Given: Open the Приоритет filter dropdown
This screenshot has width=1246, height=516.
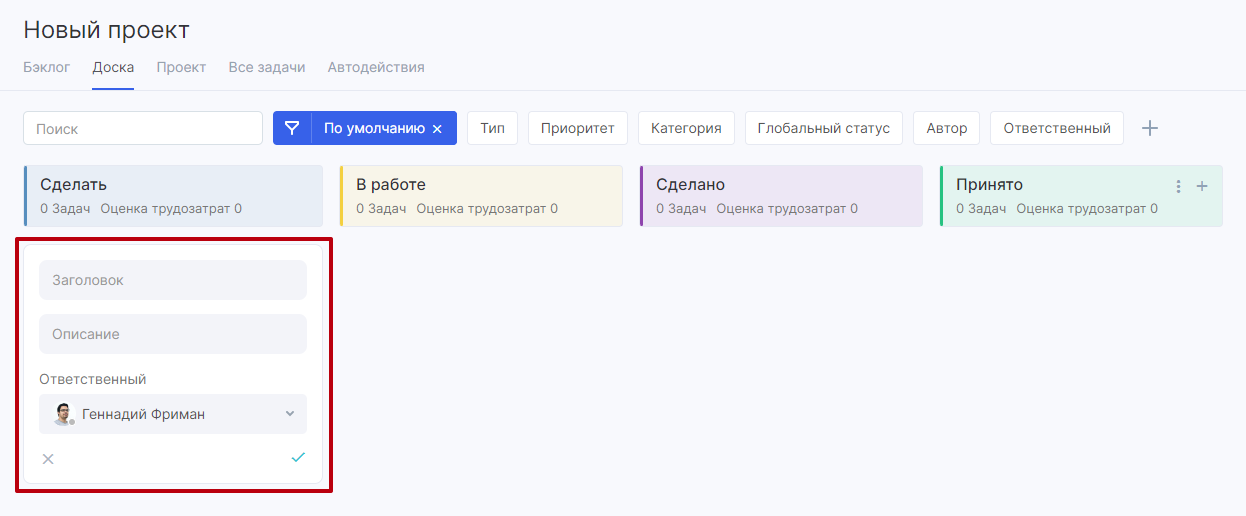Looking at the screenshot, I should (x=578, y=128).
